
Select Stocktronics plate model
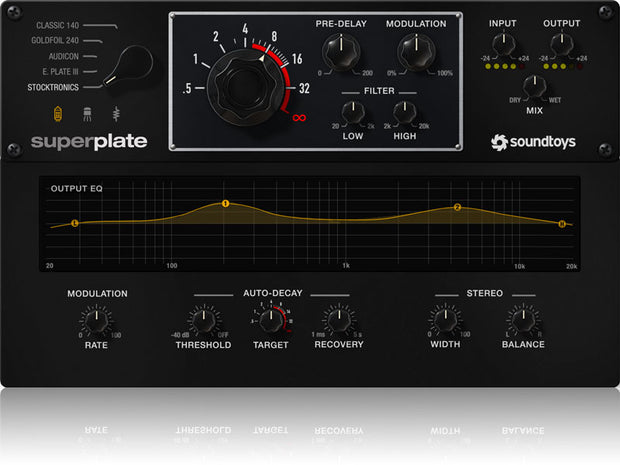point(53,87)
